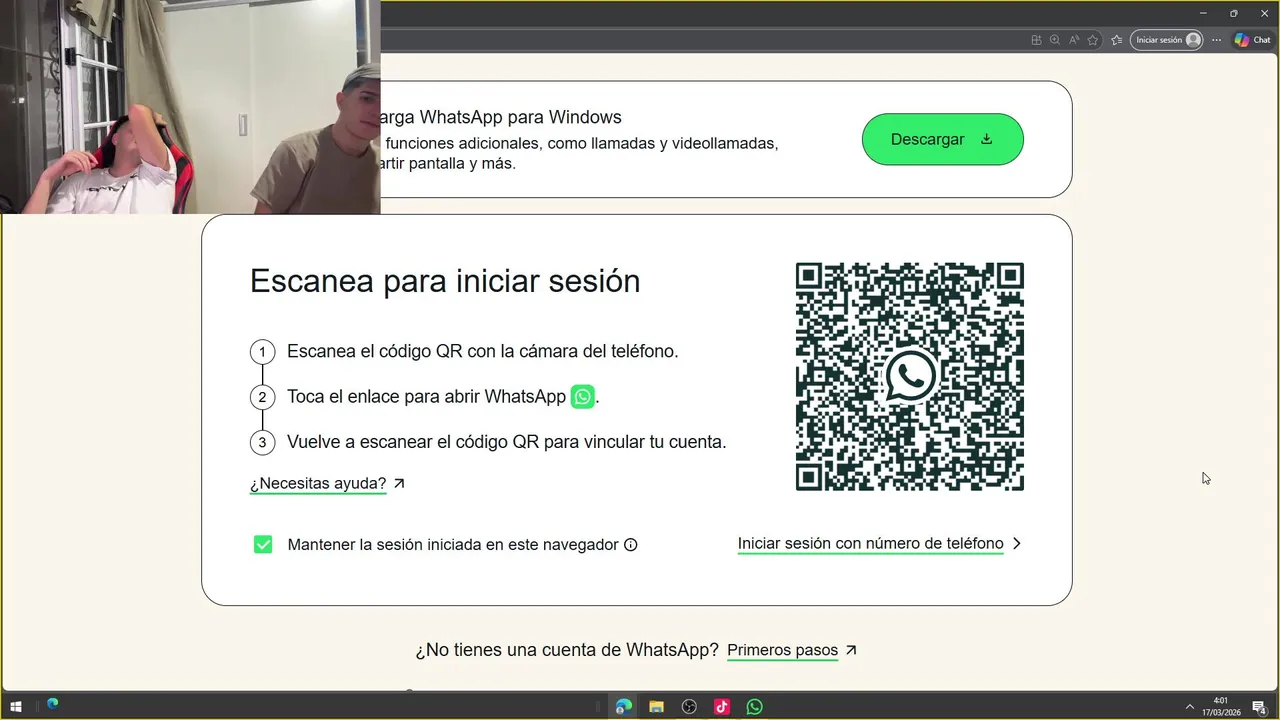Click the arrow icon after Primeros pasos
The image size is (1280, 720).
coord(851,650)
